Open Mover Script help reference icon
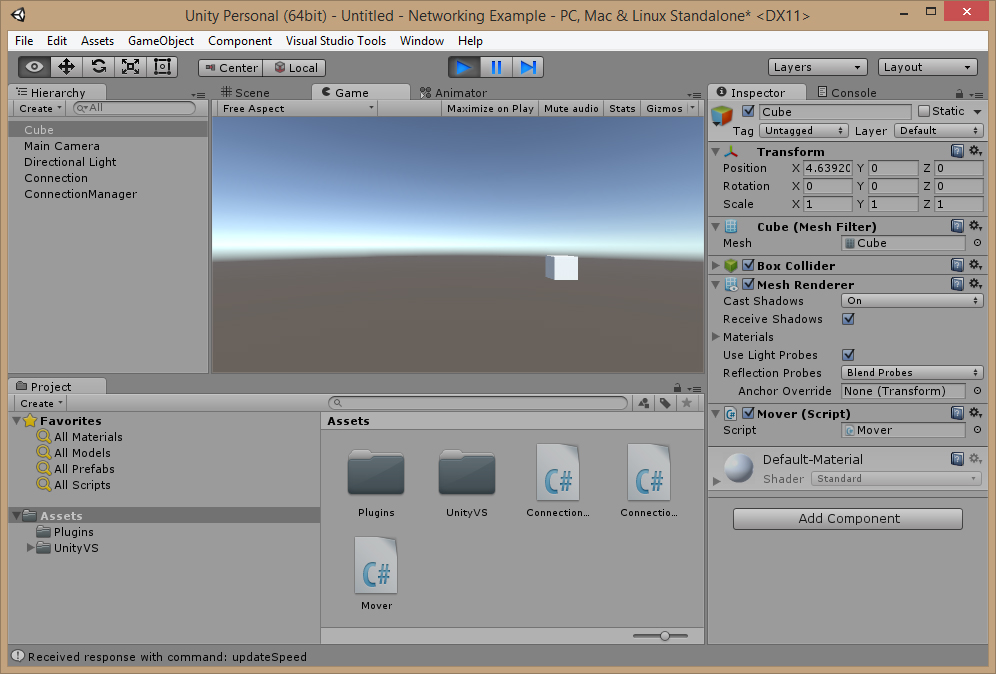 [957, 413]
